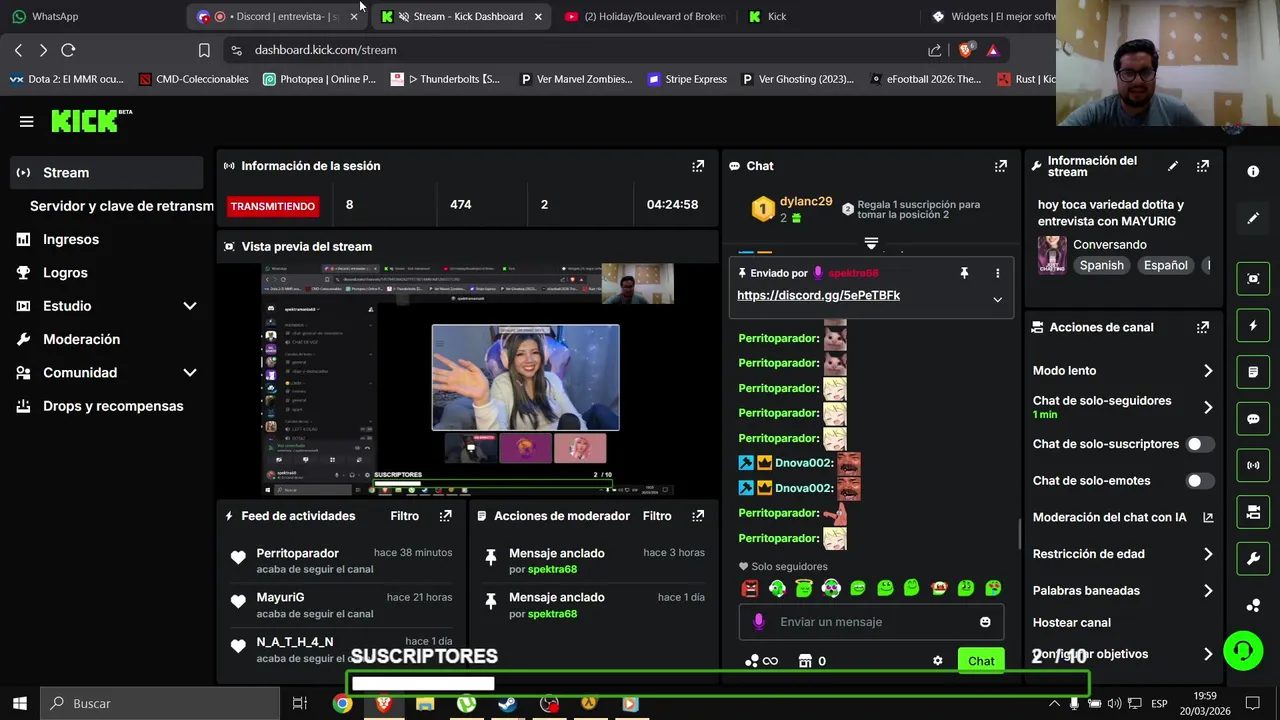This screenshot has height=720, width=1280.
Task: Open Chat de solo-seguidores options arrow
Action: 1208,407
